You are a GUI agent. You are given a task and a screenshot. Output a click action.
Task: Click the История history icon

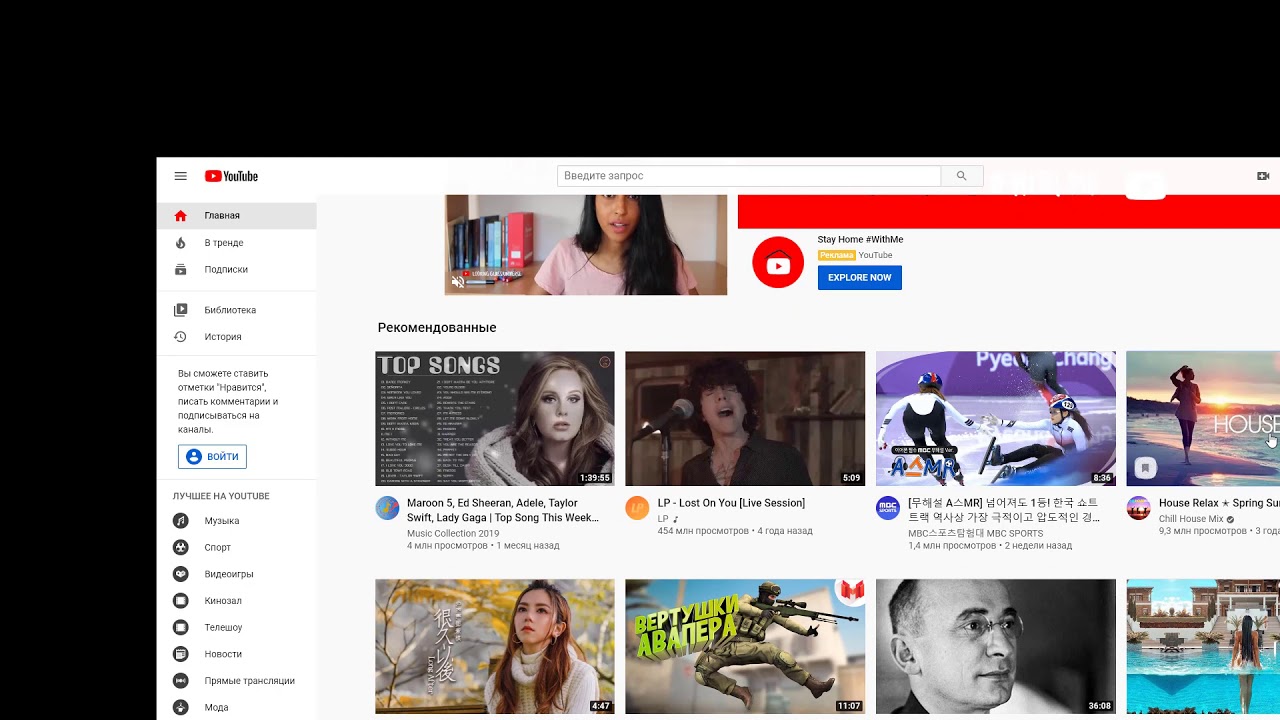(180, 337)
